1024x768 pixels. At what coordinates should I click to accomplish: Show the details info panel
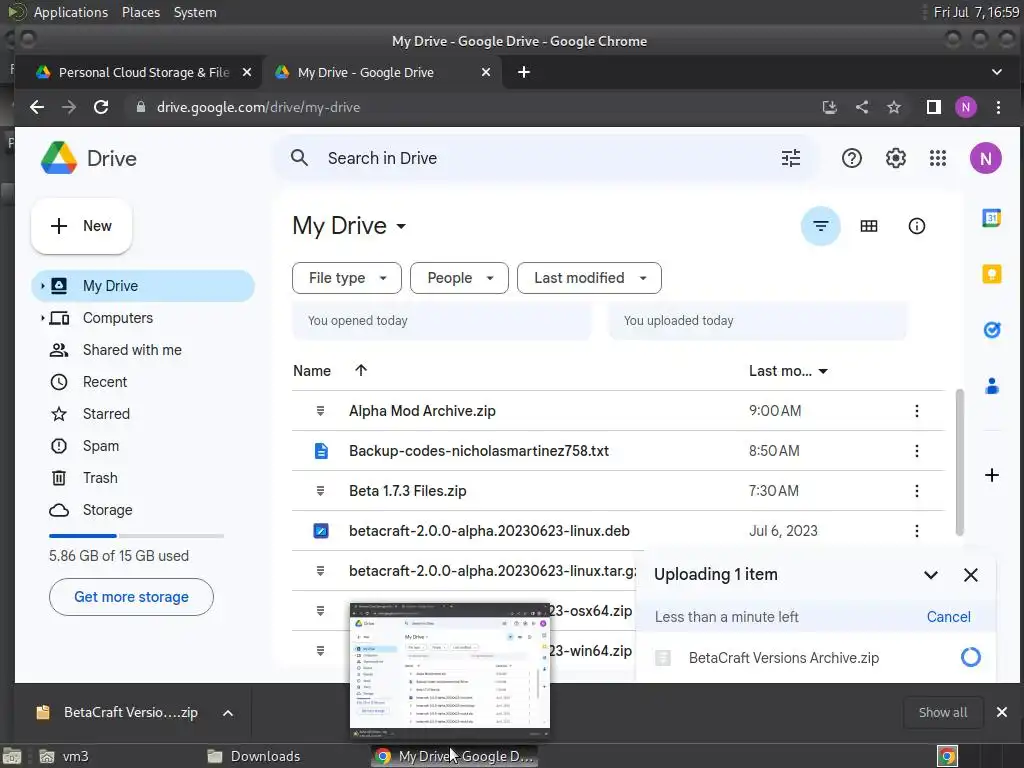click(x=916, y=226)
